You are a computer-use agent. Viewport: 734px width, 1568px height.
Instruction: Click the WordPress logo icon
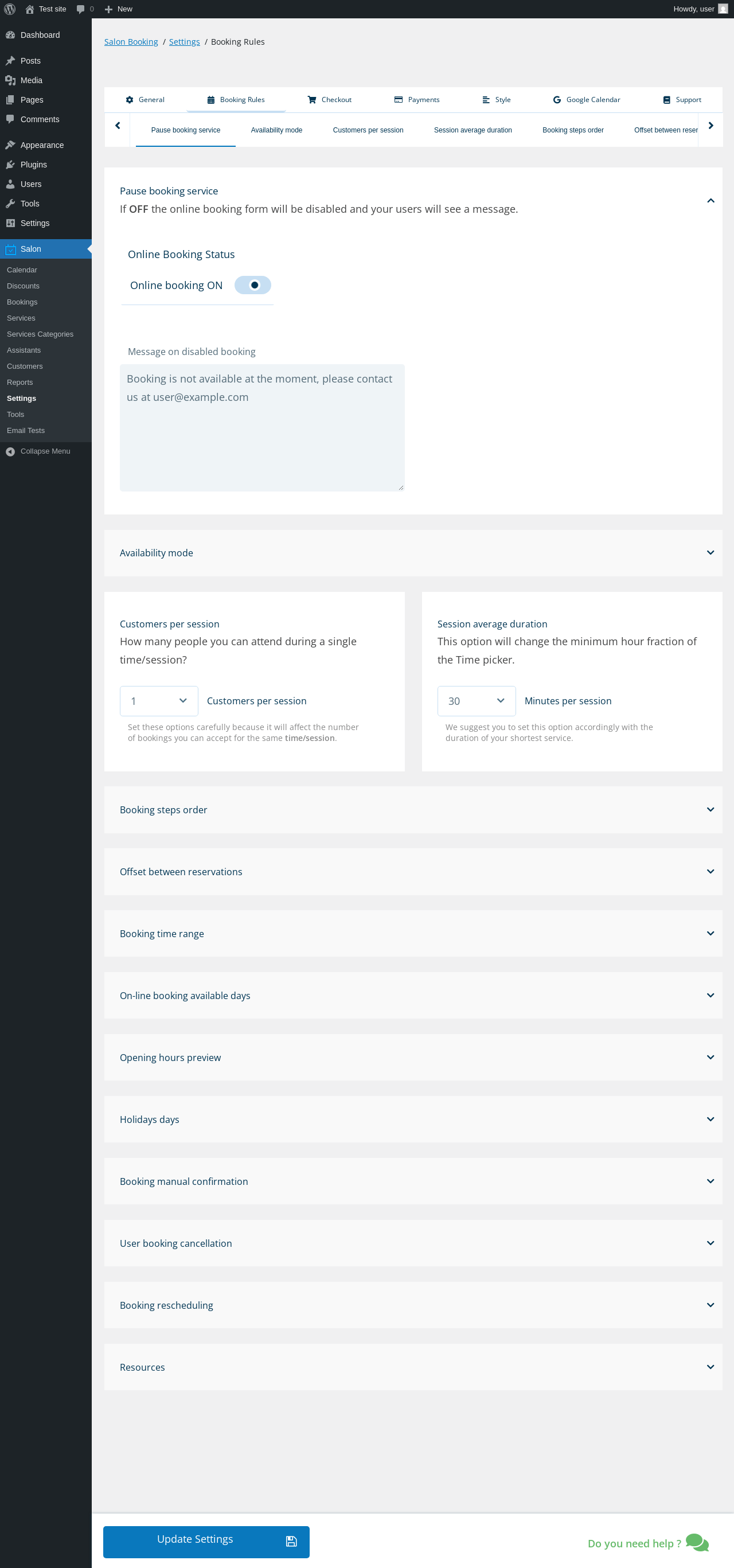point(10,9)
